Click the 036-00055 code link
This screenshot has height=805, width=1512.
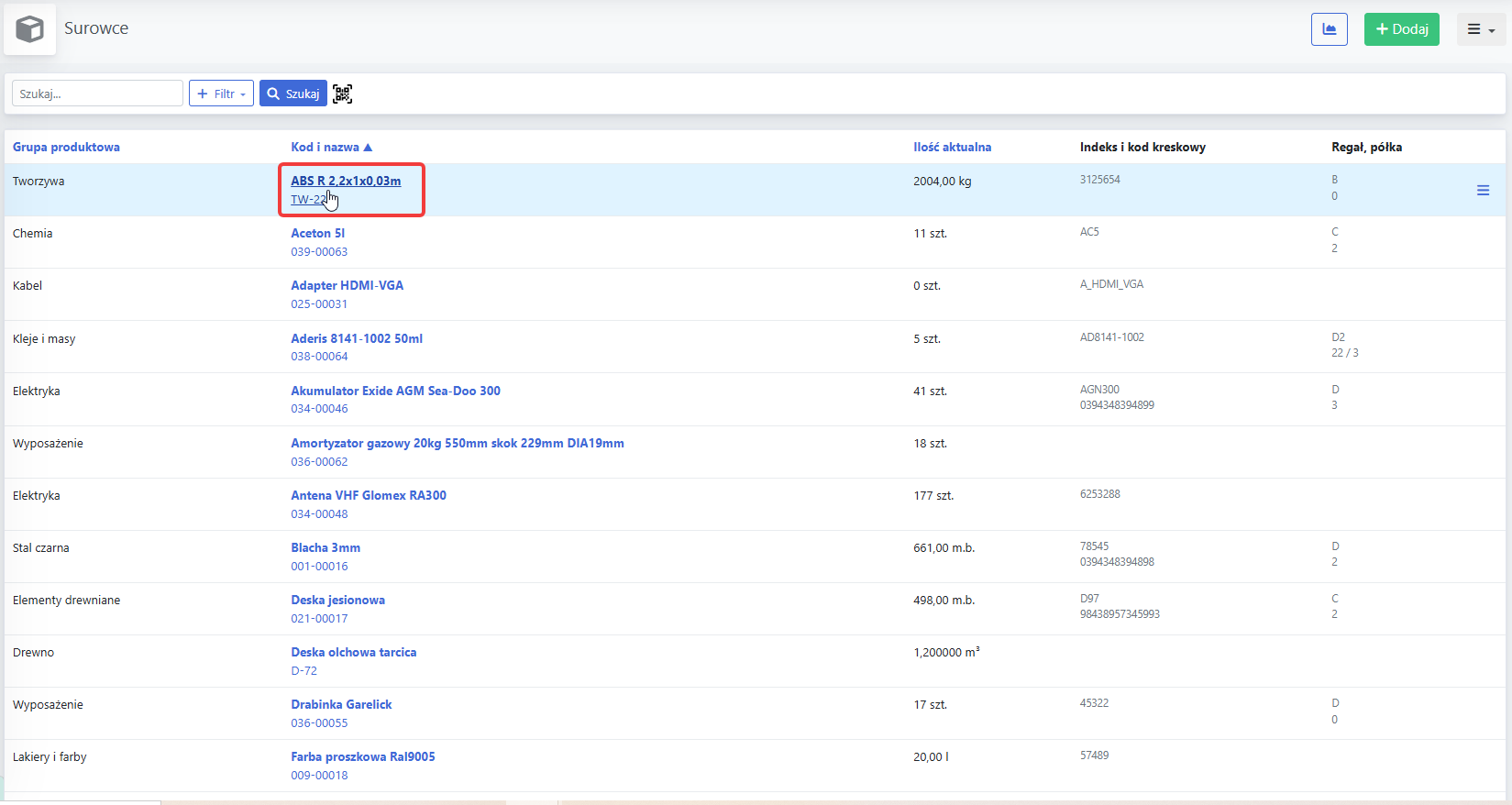[319, 722]
